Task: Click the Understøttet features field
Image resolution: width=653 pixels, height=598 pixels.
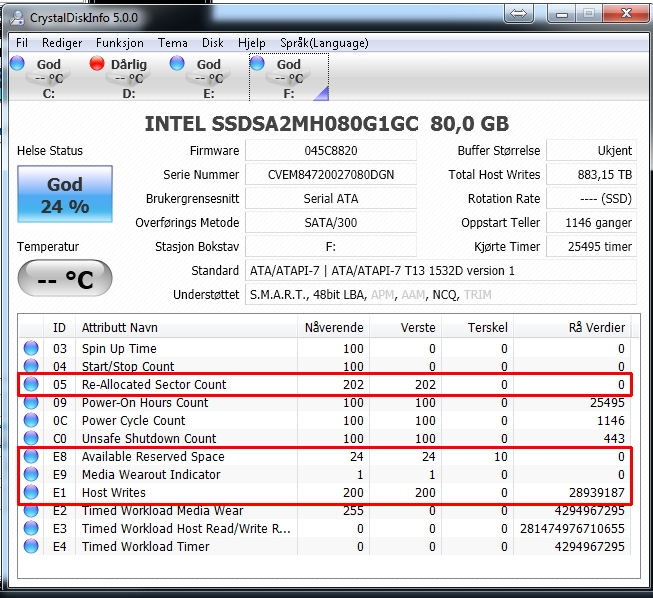Action: 441,295
